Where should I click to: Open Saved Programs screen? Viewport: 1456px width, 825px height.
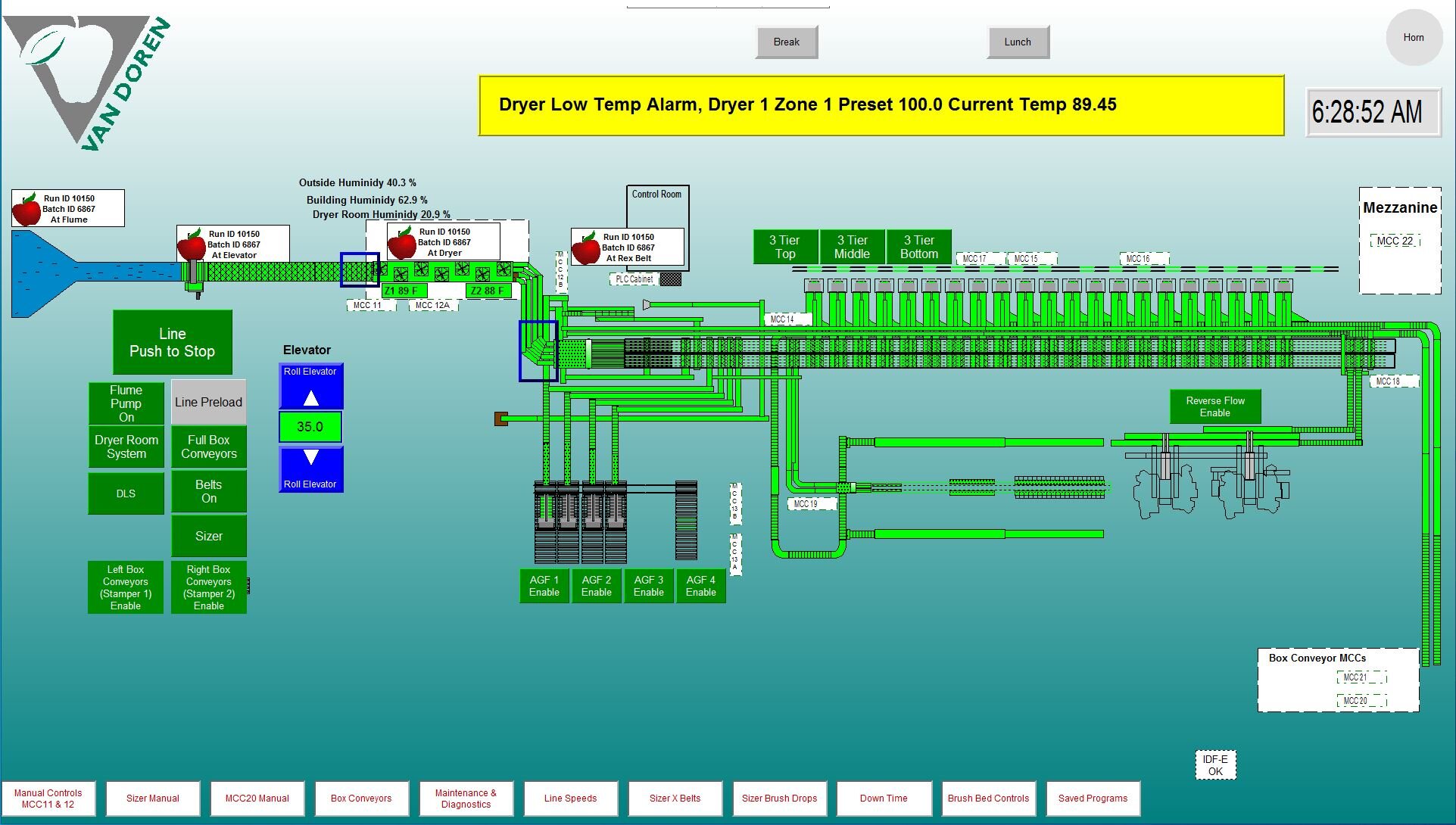click(1093, 799)
